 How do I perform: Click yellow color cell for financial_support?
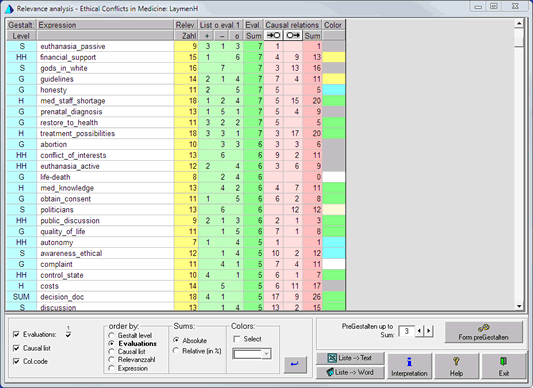(333, 57)
